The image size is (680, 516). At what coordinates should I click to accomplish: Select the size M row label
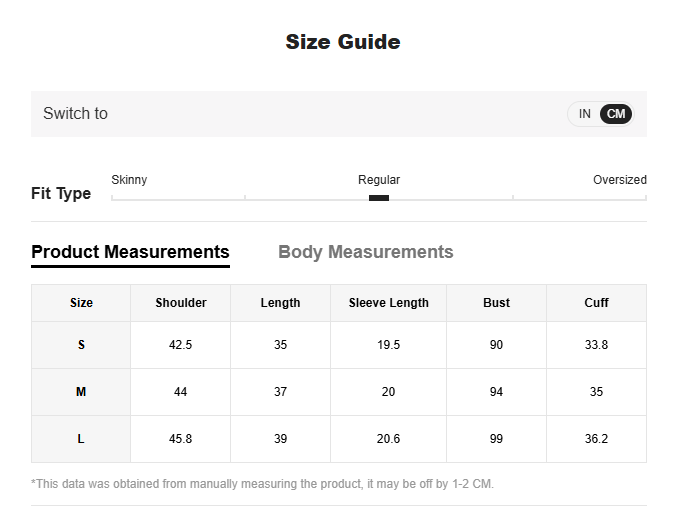pos(81,392)
